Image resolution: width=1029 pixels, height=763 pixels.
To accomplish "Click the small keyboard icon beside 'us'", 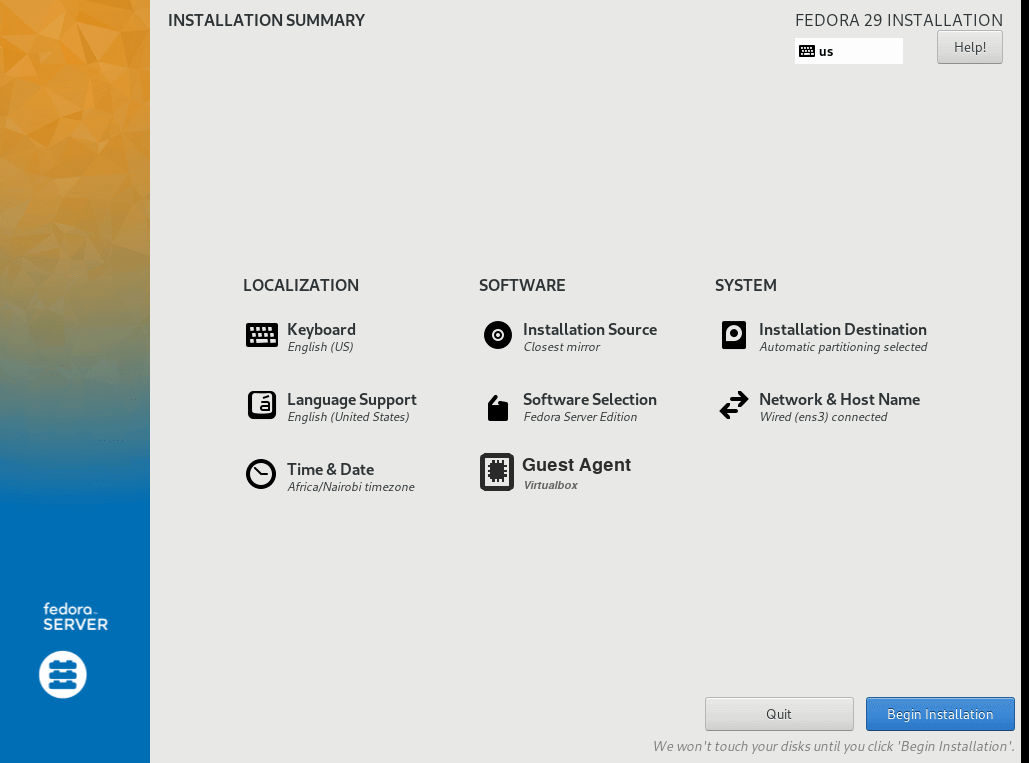I will [x=807, y=51].
